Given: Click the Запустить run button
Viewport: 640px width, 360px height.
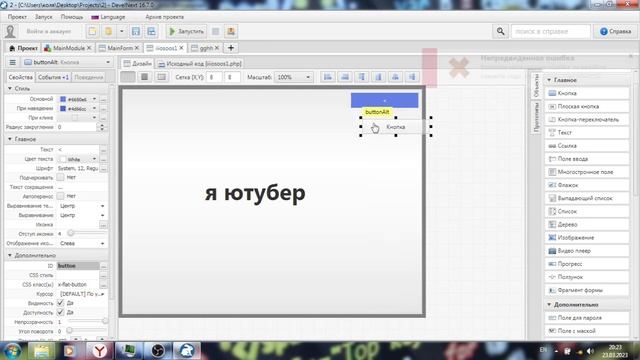Looking at the screenshot, I should (x=186, y=31).
